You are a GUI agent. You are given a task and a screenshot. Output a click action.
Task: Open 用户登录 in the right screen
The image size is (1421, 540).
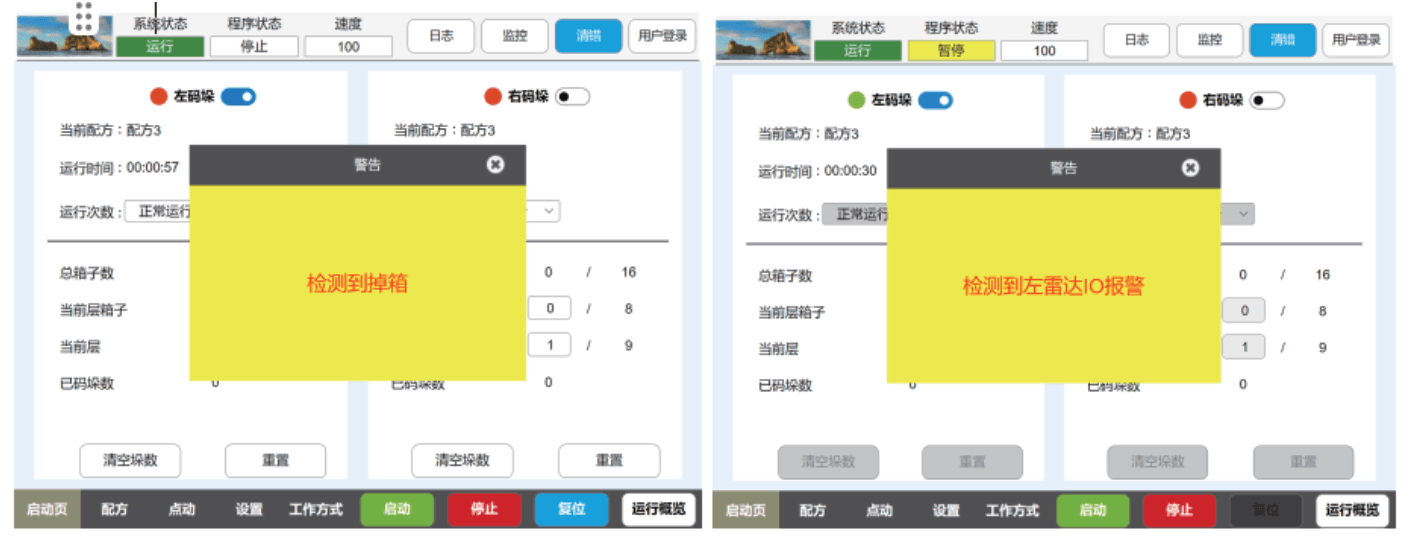[1356, 40]
